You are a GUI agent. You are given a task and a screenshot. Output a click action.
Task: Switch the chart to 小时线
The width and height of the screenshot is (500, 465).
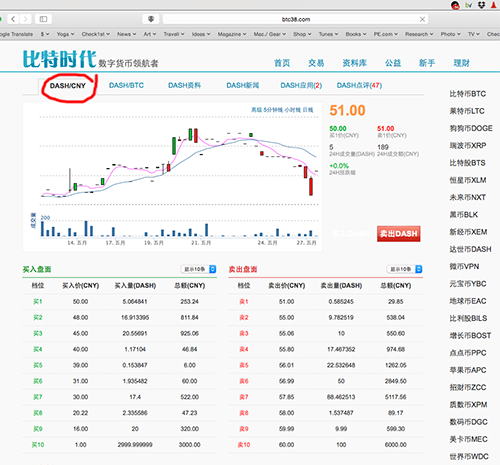tap(293, 110)
